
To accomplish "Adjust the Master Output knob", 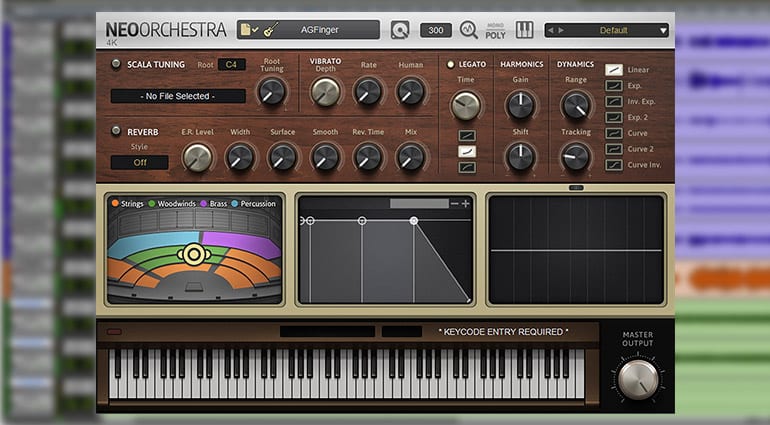I will pyautogui.click(x=638, y=380).
